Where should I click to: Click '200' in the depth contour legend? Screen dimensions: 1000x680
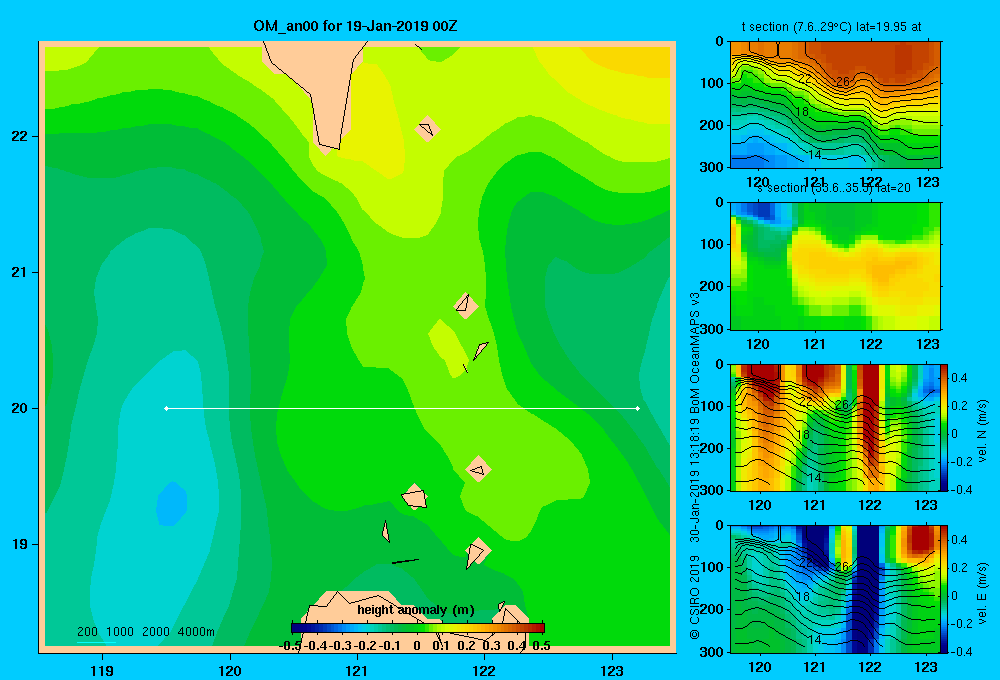[x=87, y=632]
